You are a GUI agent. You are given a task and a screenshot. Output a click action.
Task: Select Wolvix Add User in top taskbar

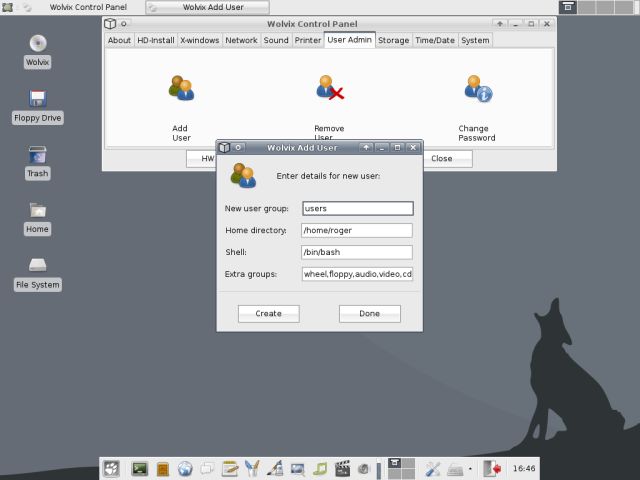[x=207, y=7]
